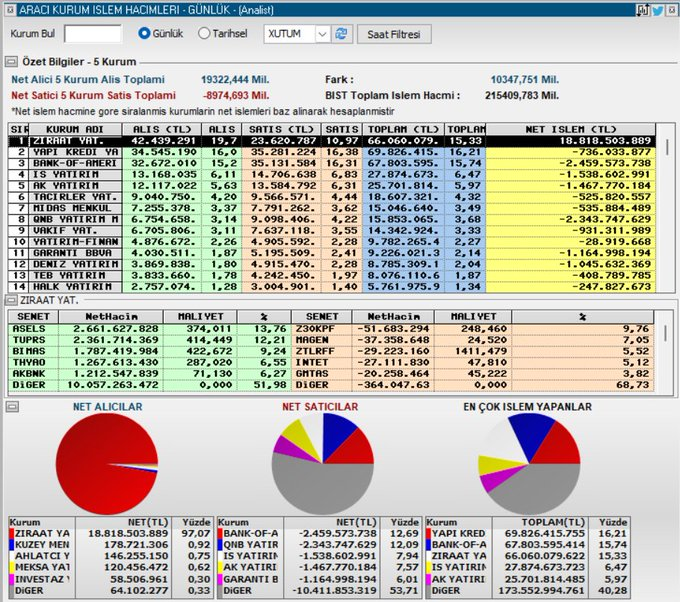The width and height of the screenshot is (680, 602).
Task: Select the IS YATIRIM row
Action: (x=332, y=175)
